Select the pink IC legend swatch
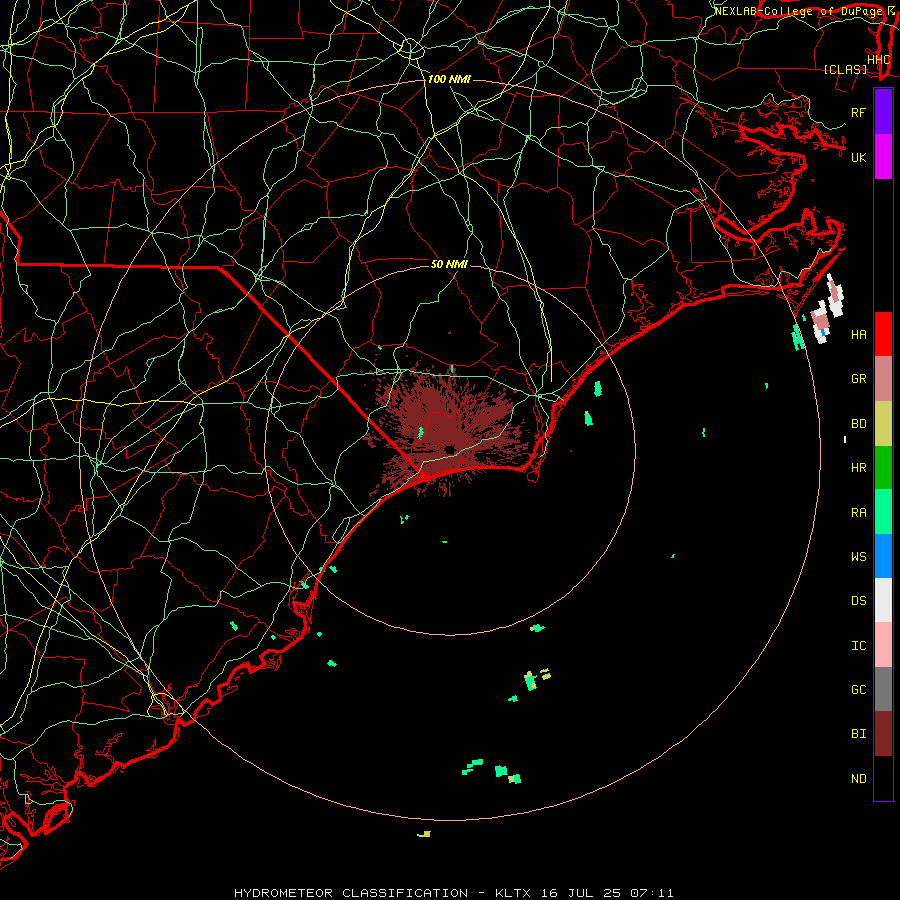Screen dimensions: 900x900 (x=883, y=645)
